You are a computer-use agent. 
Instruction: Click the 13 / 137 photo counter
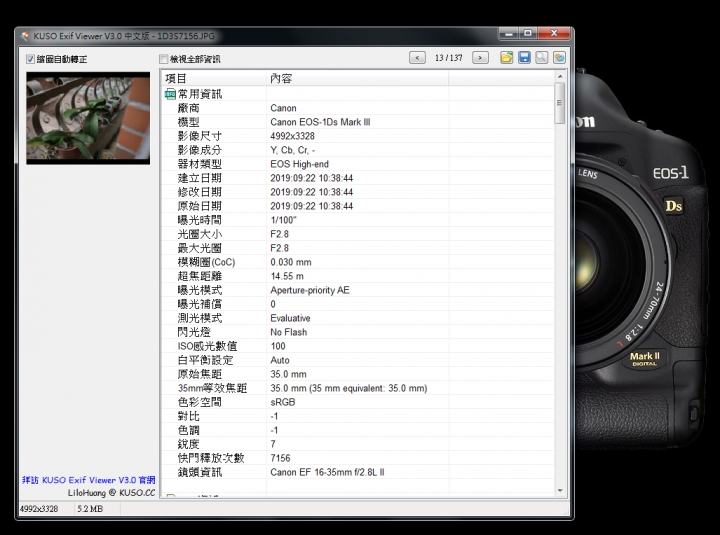(449, 58)
